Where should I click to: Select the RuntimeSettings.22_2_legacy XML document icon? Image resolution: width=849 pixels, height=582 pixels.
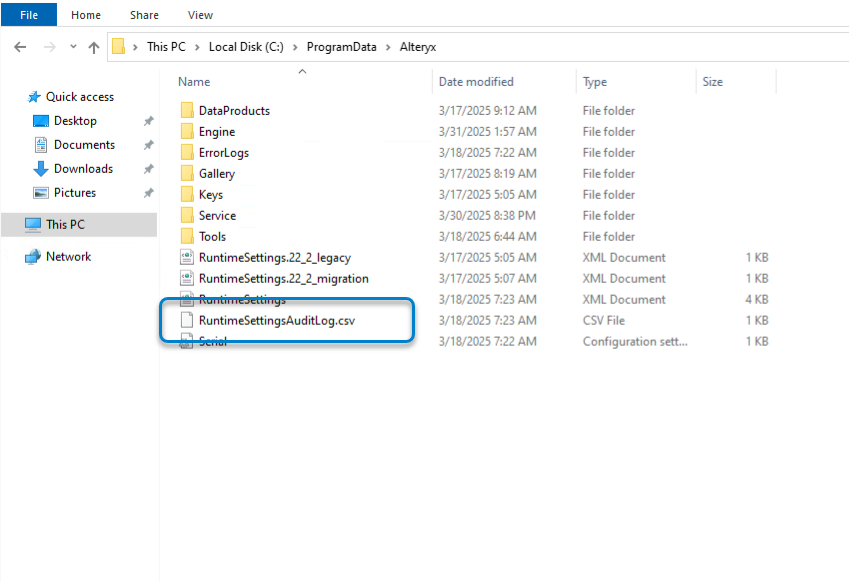186,257
